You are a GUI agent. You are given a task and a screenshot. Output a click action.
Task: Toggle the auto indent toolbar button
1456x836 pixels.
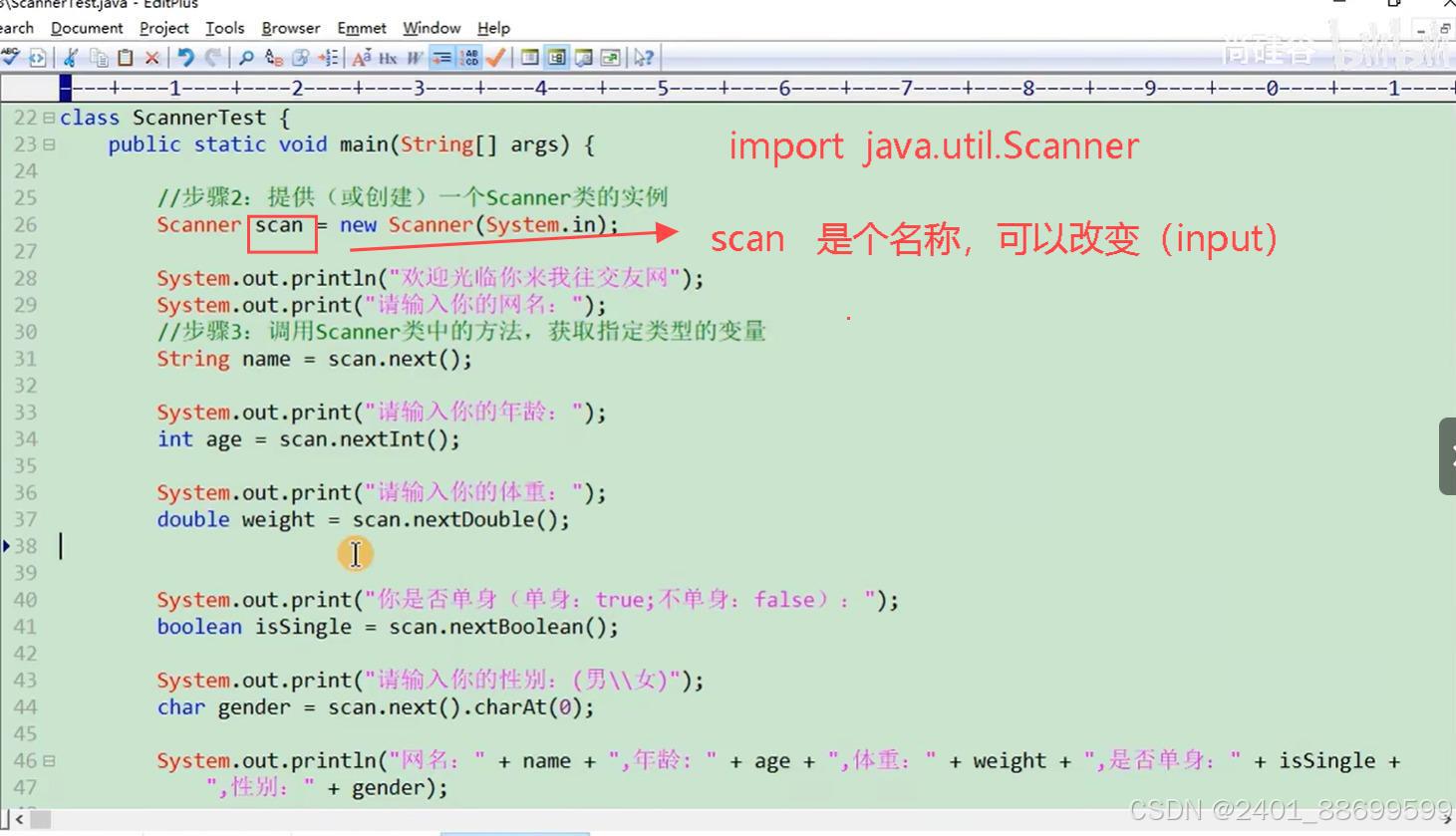pos(441,58)
